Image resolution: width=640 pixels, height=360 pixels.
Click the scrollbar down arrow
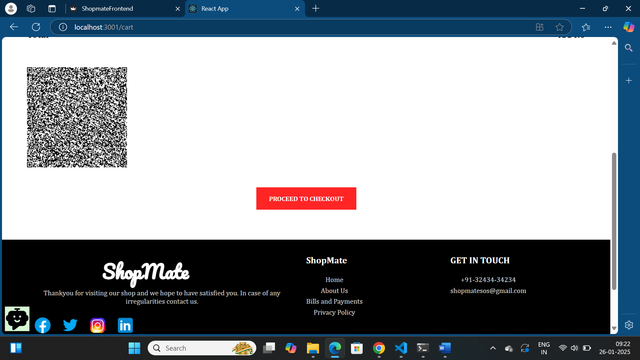point(614,328)
